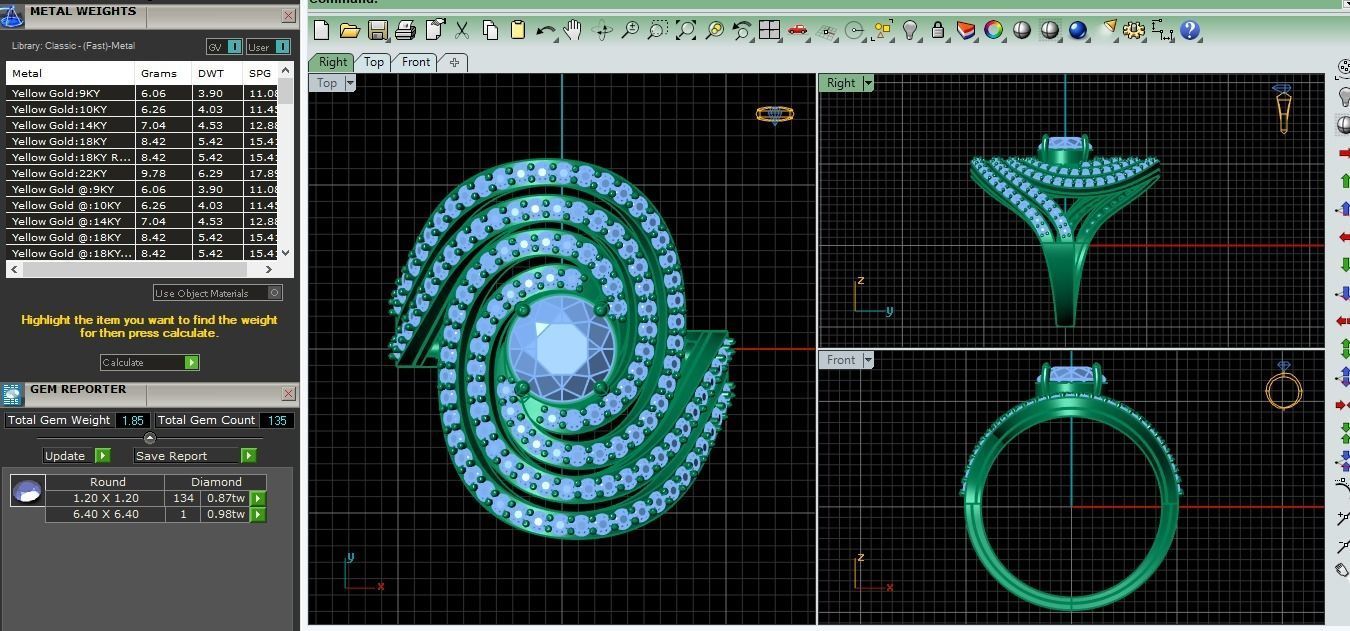Click the metal table horizontal scrollbar
The width and height of the screenshot is (1350, 631).
(x=142, y=269)
